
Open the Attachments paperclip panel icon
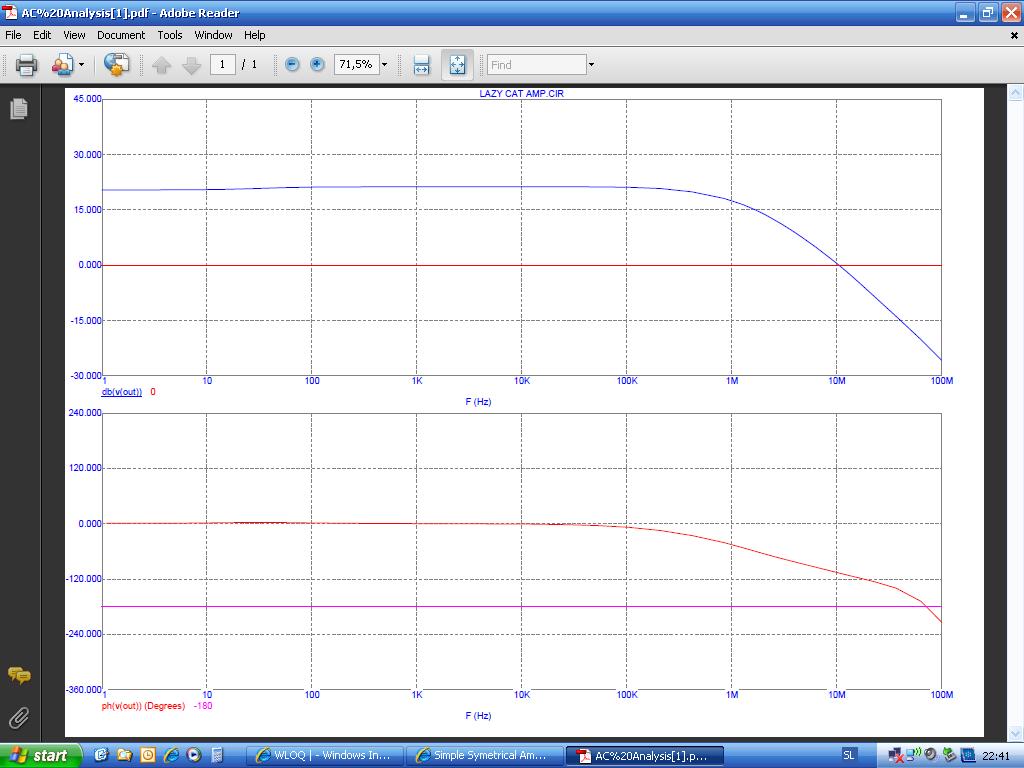[19, 718]
